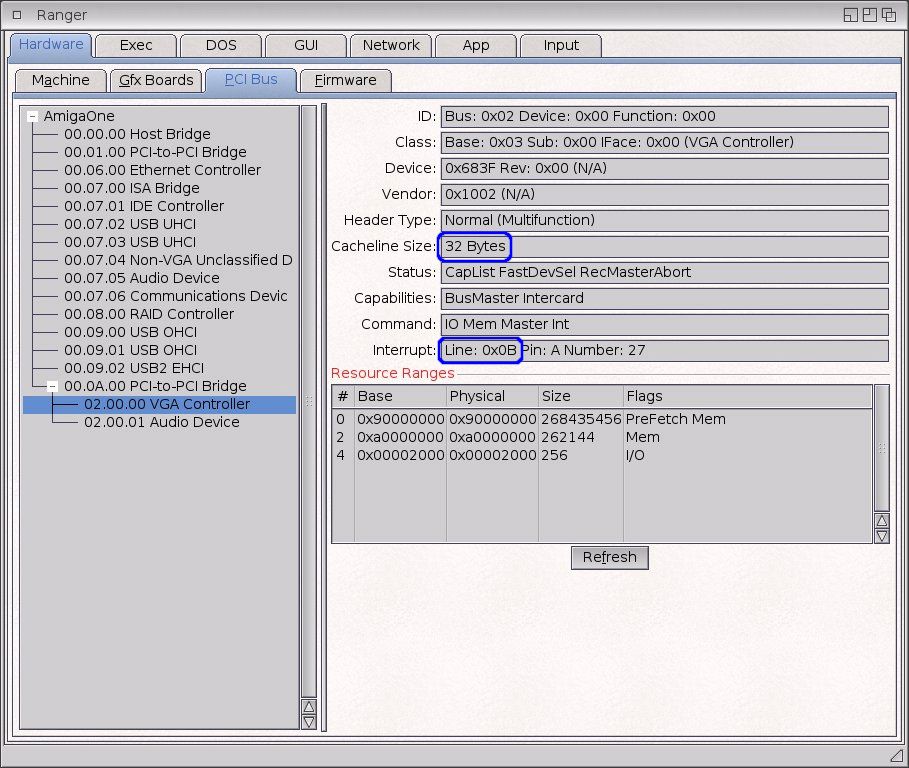Select 00.07.01 IDE Controller
The image size is (909, 768).
[144, 206]
